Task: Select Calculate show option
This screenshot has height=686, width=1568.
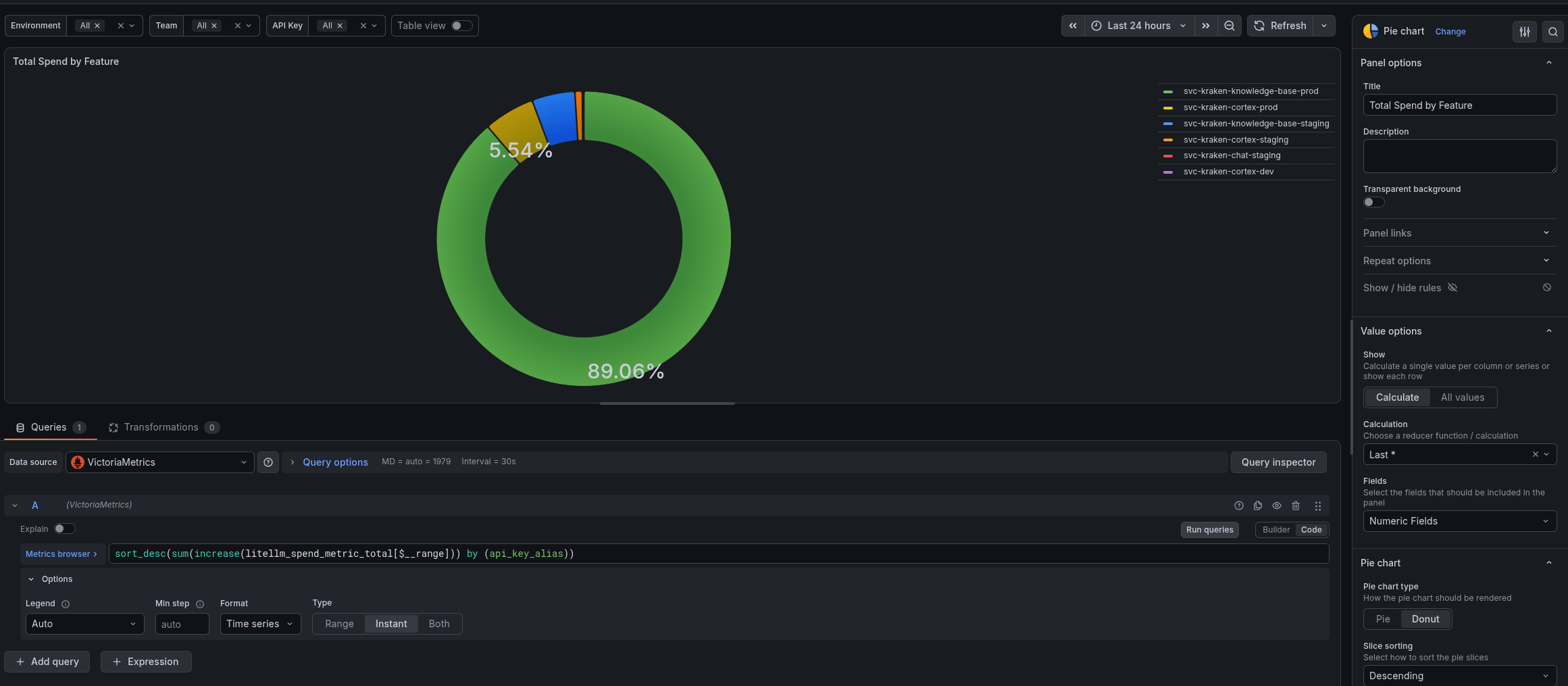Action: tap(1397, 397)
